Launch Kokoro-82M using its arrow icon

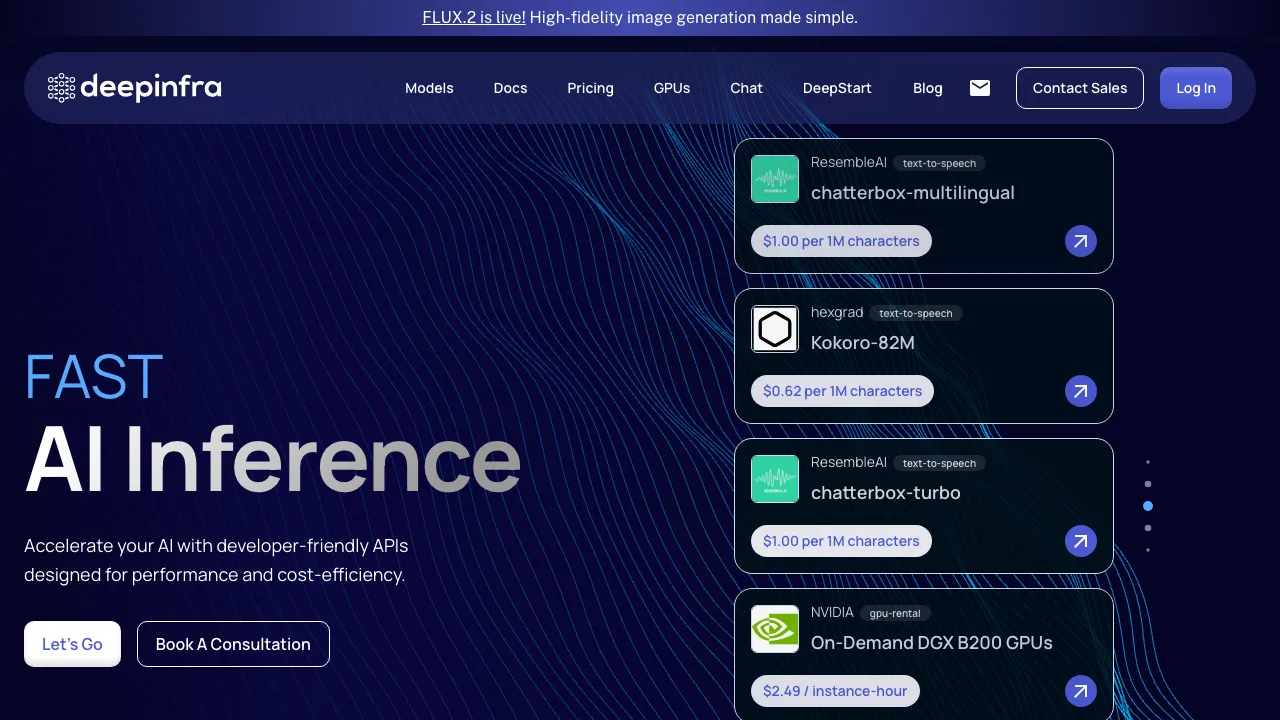(1081, 391)
